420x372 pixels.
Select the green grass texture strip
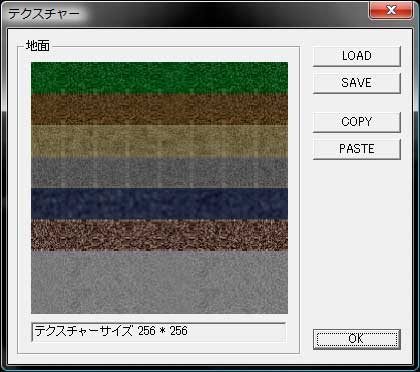click(x=159, y=78)
